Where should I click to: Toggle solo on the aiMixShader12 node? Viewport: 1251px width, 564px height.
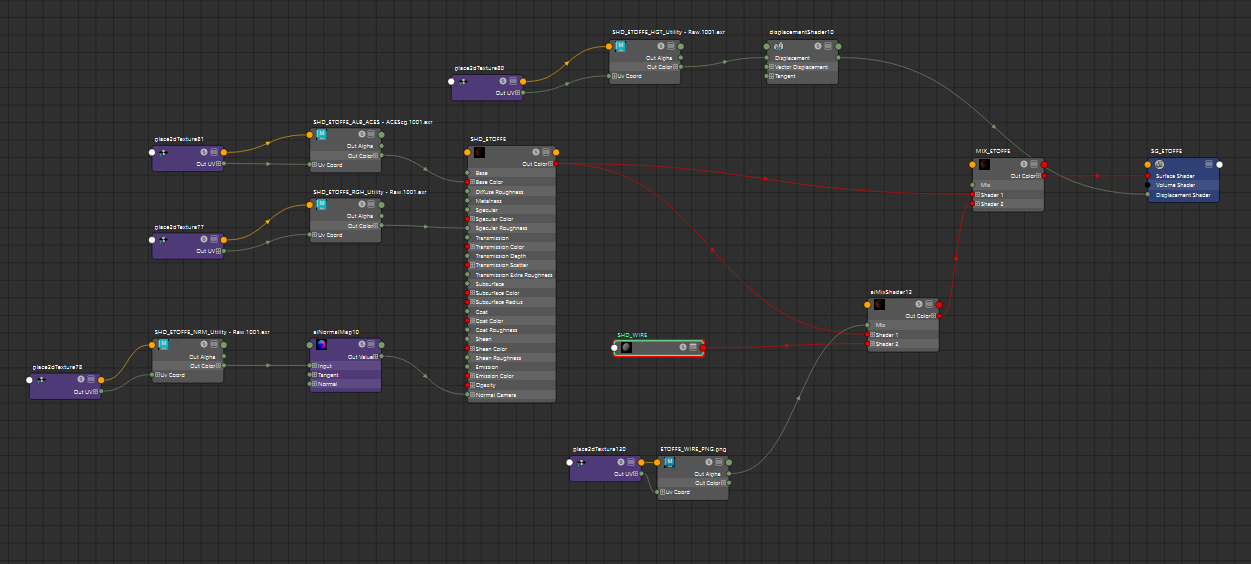919,304
